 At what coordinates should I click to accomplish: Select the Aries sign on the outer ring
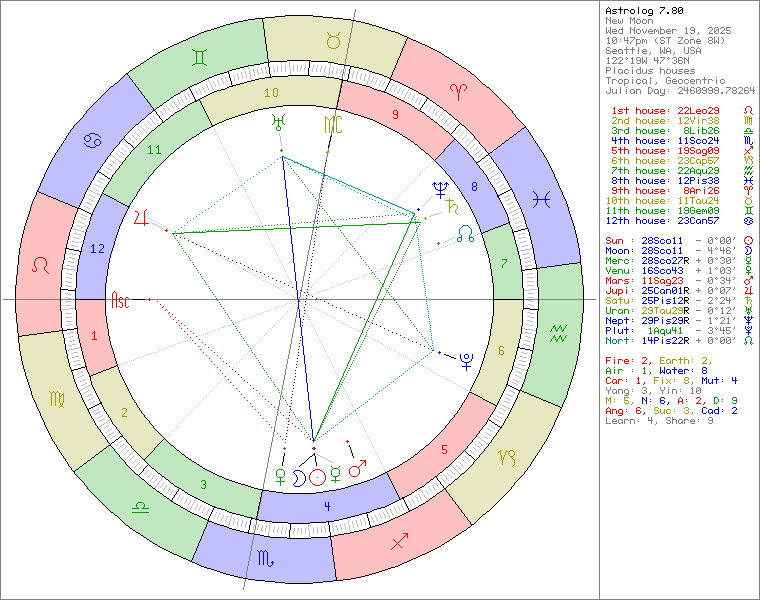(457, 92)
